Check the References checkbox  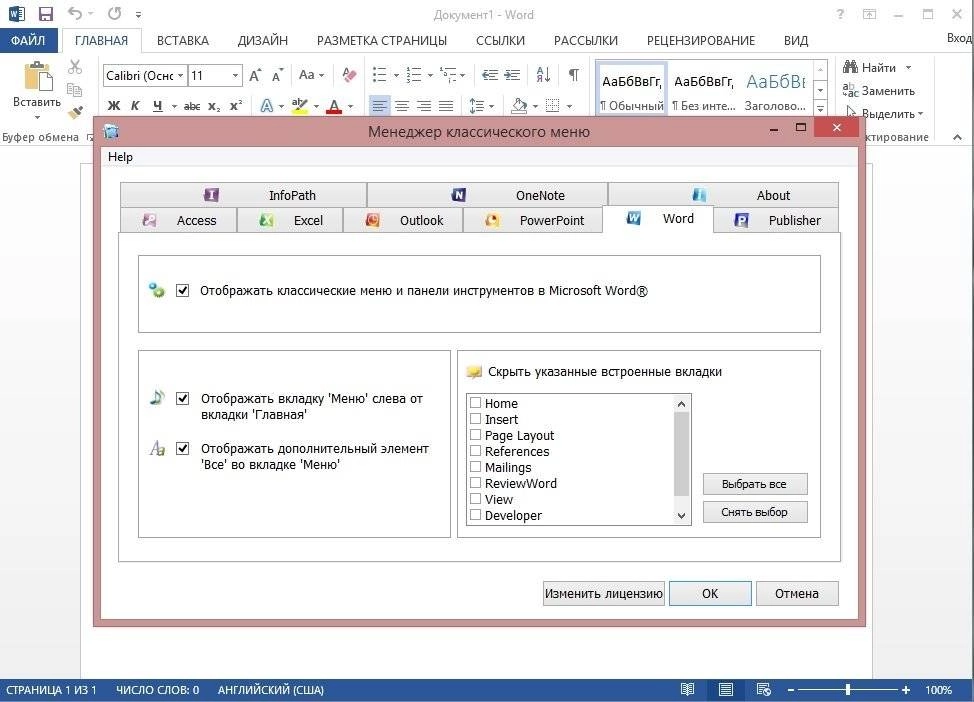[x=476, y=451]
